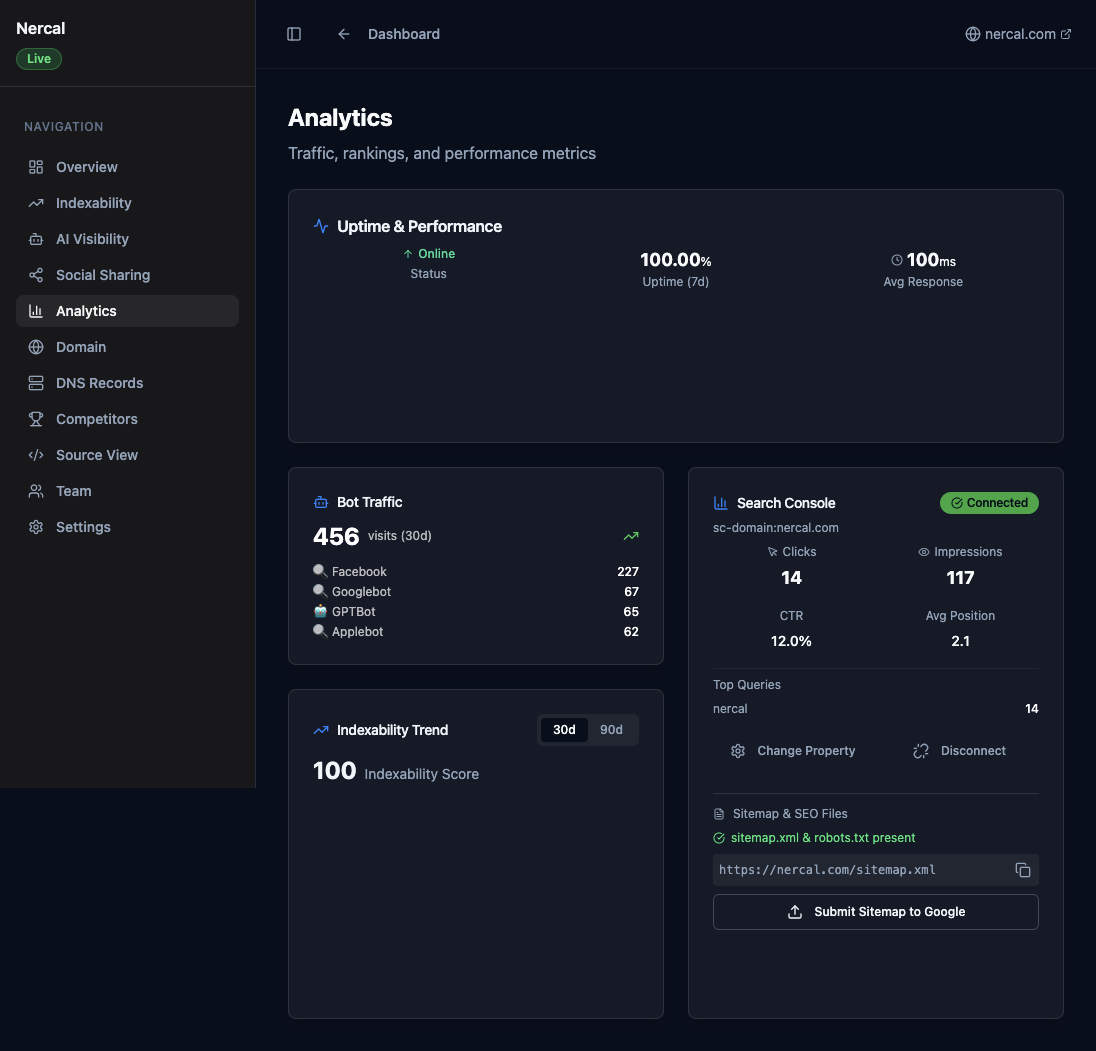Image resolution: width=1096 pixels, height=1051 pixels.
Task: Click the Sitemap & SEO Files document icon
Action: [719, 814]
